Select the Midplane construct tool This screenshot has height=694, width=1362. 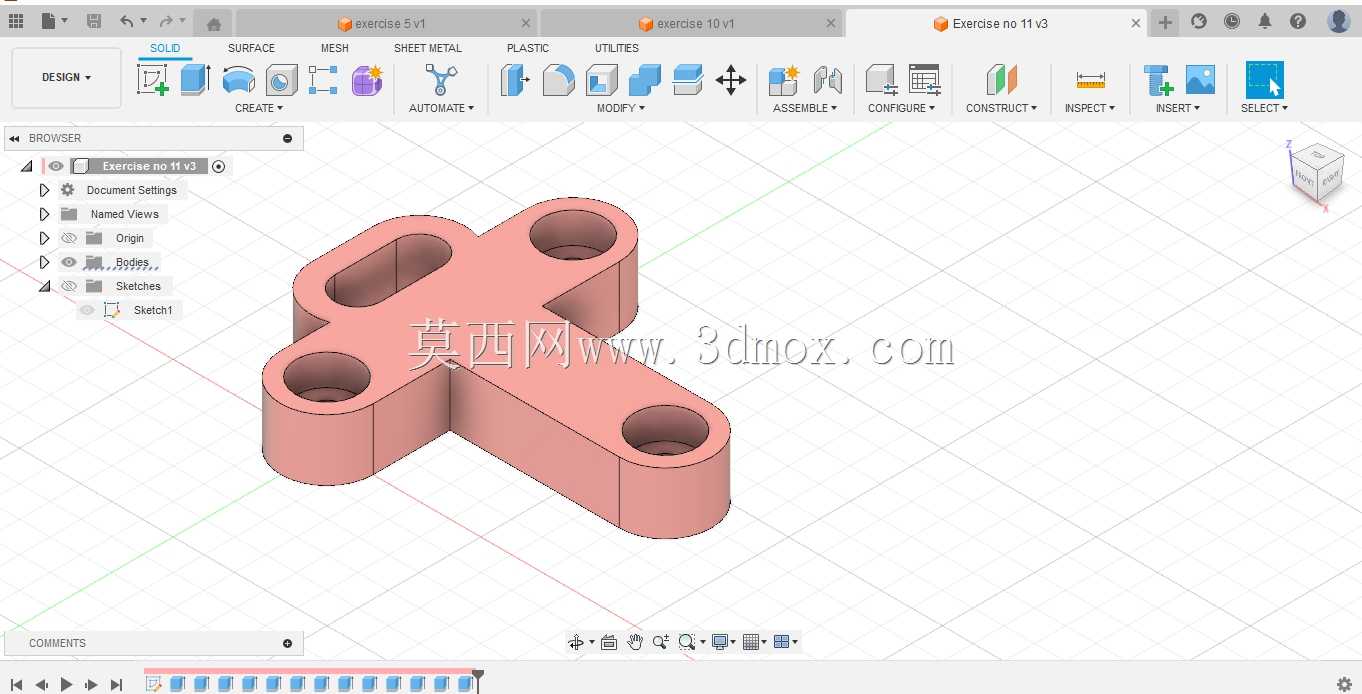tap(1001, 80)
